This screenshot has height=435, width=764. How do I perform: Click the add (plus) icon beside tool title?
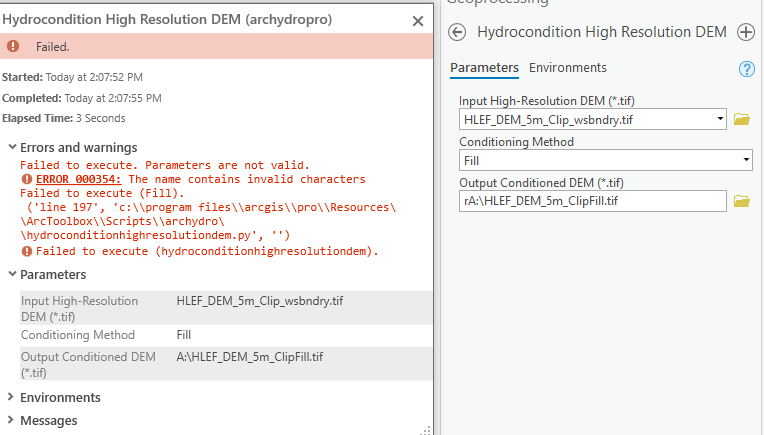[746, 32]
